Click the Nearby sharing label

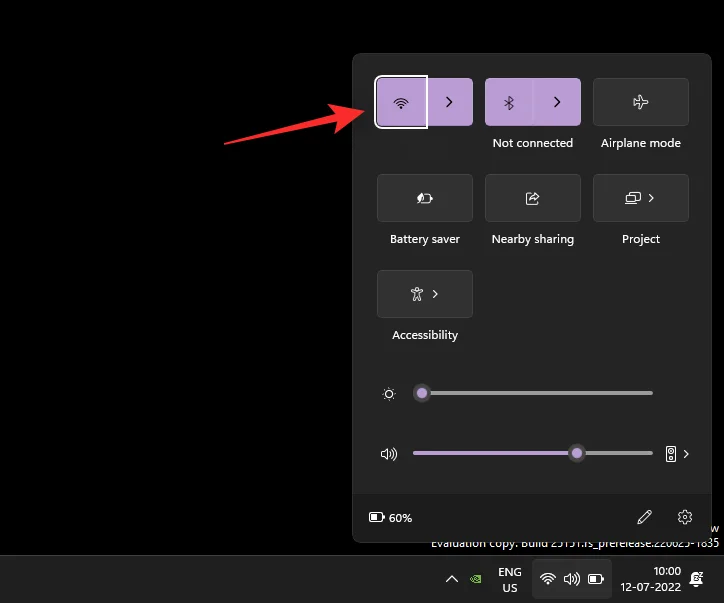(x=533, y=239)
